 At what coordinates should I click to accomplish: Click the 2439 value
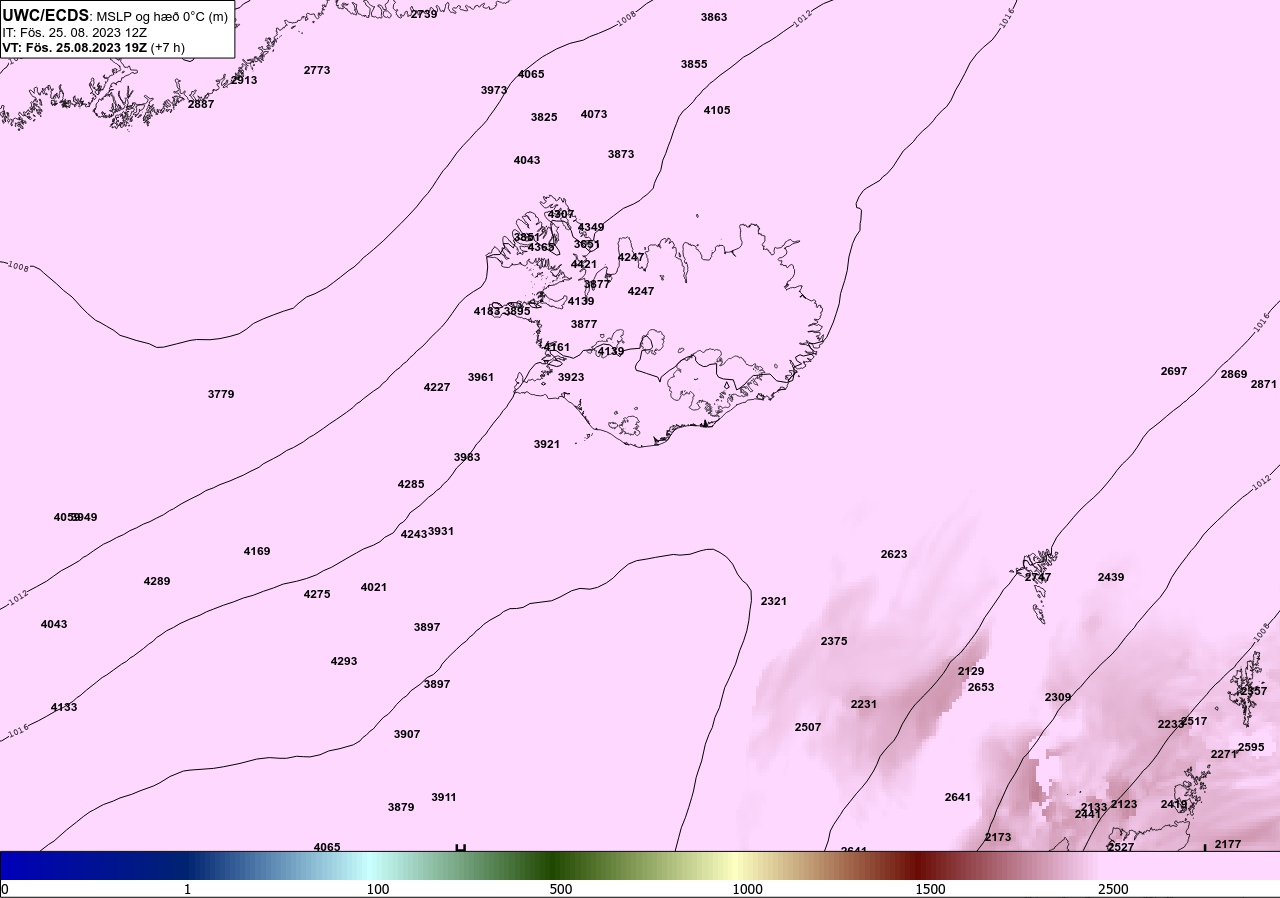[1111, 577]
